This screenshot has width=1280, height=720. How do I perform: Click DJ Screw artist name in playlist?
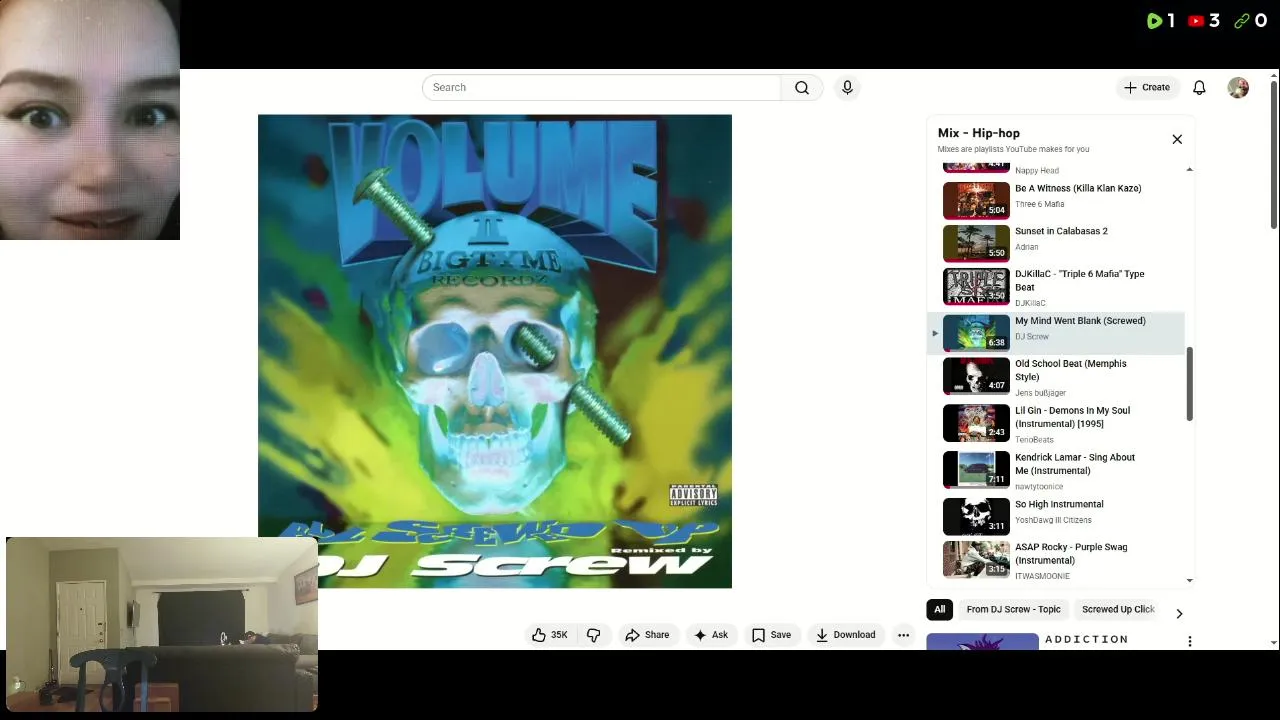click(1032, 337)
